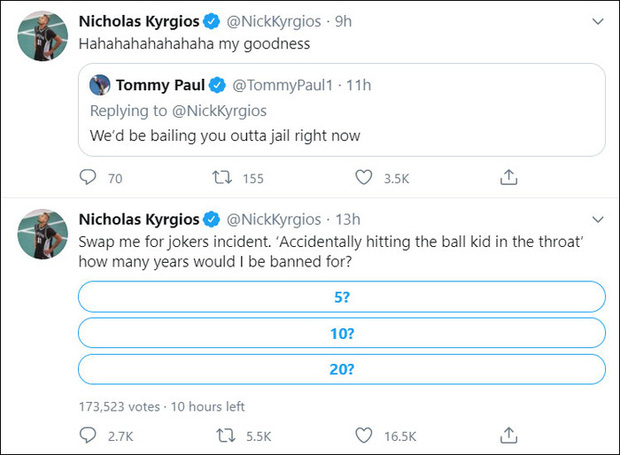620x455 pixels.
Task: Open Nicholas Kyrgios profile picture on top tweet
Action: [43, 36]
